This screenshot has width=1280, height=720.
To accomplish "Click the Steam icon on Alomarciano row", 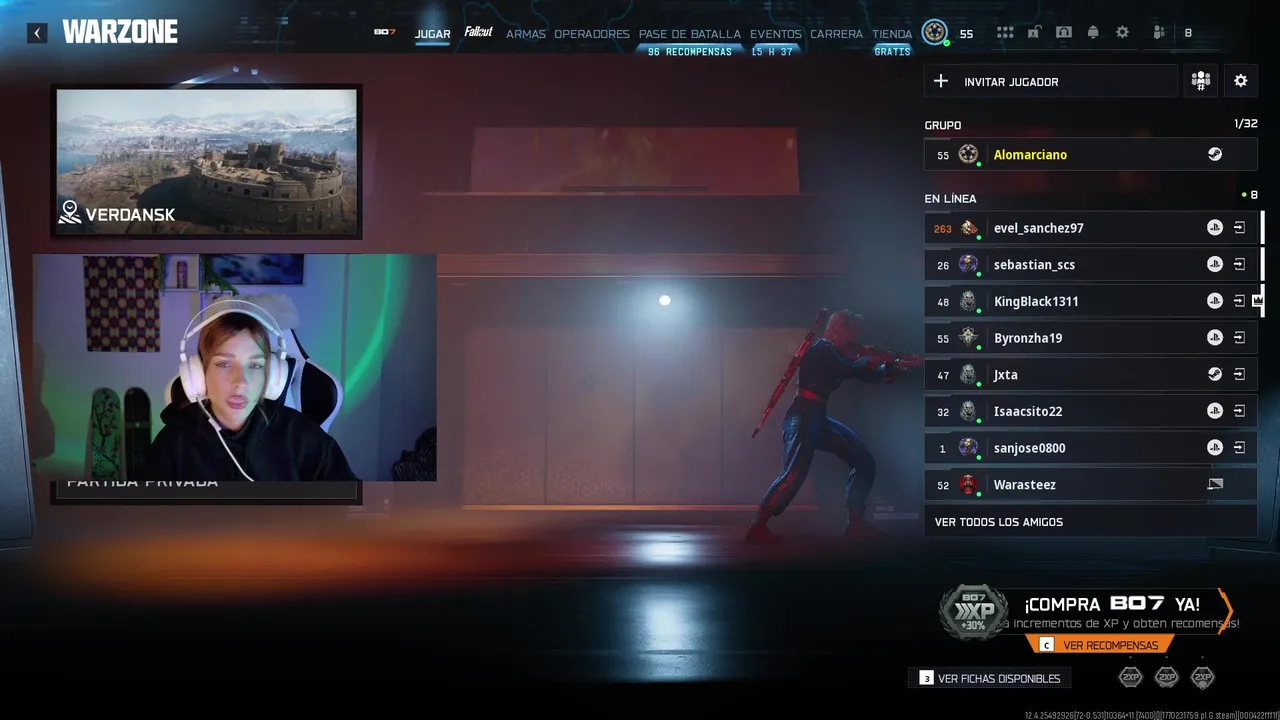I will coord(1214,155).
